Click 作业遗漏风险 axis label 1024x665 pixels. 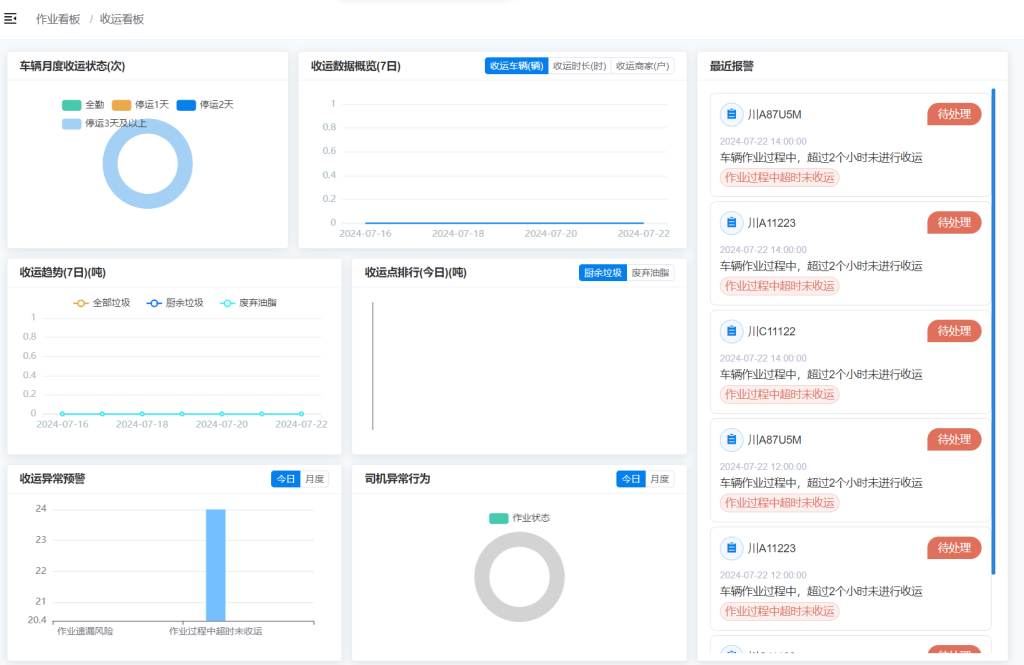pos(85,631)
